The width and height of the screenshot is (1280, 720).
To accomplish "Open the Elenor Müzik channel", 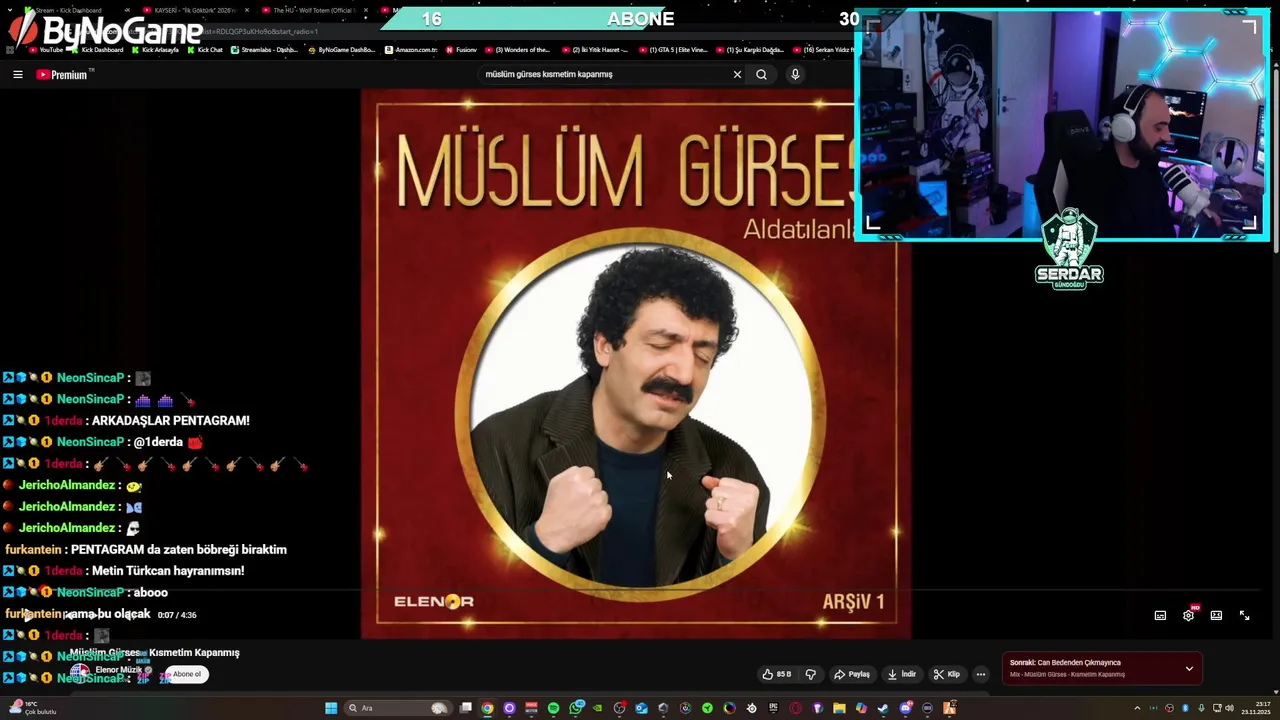I will [118, 670].
